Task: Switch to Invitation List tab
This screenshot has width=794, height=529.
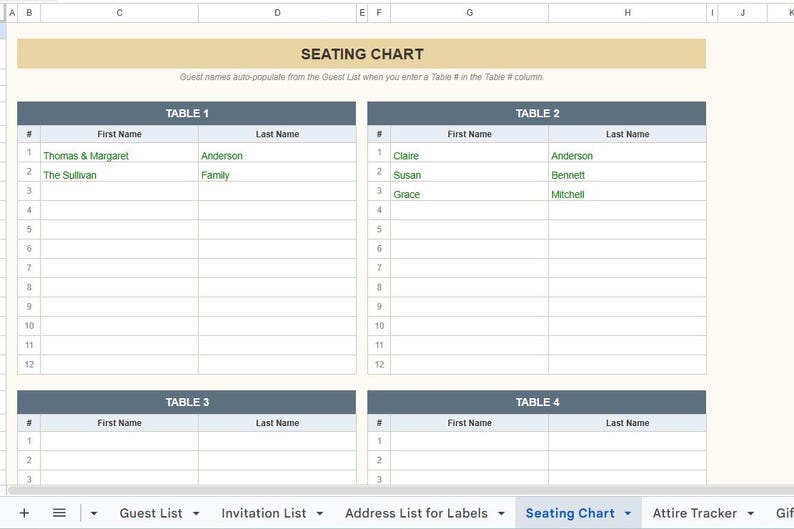Action: (264, 513)
